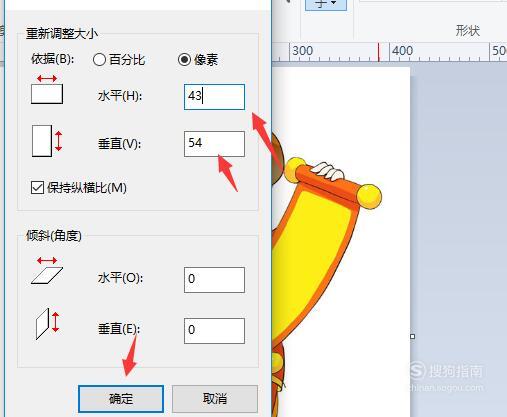This screenshot has height=417, width=507.
Task: Confirm the resize with 确定
Action: click(121, 399)
